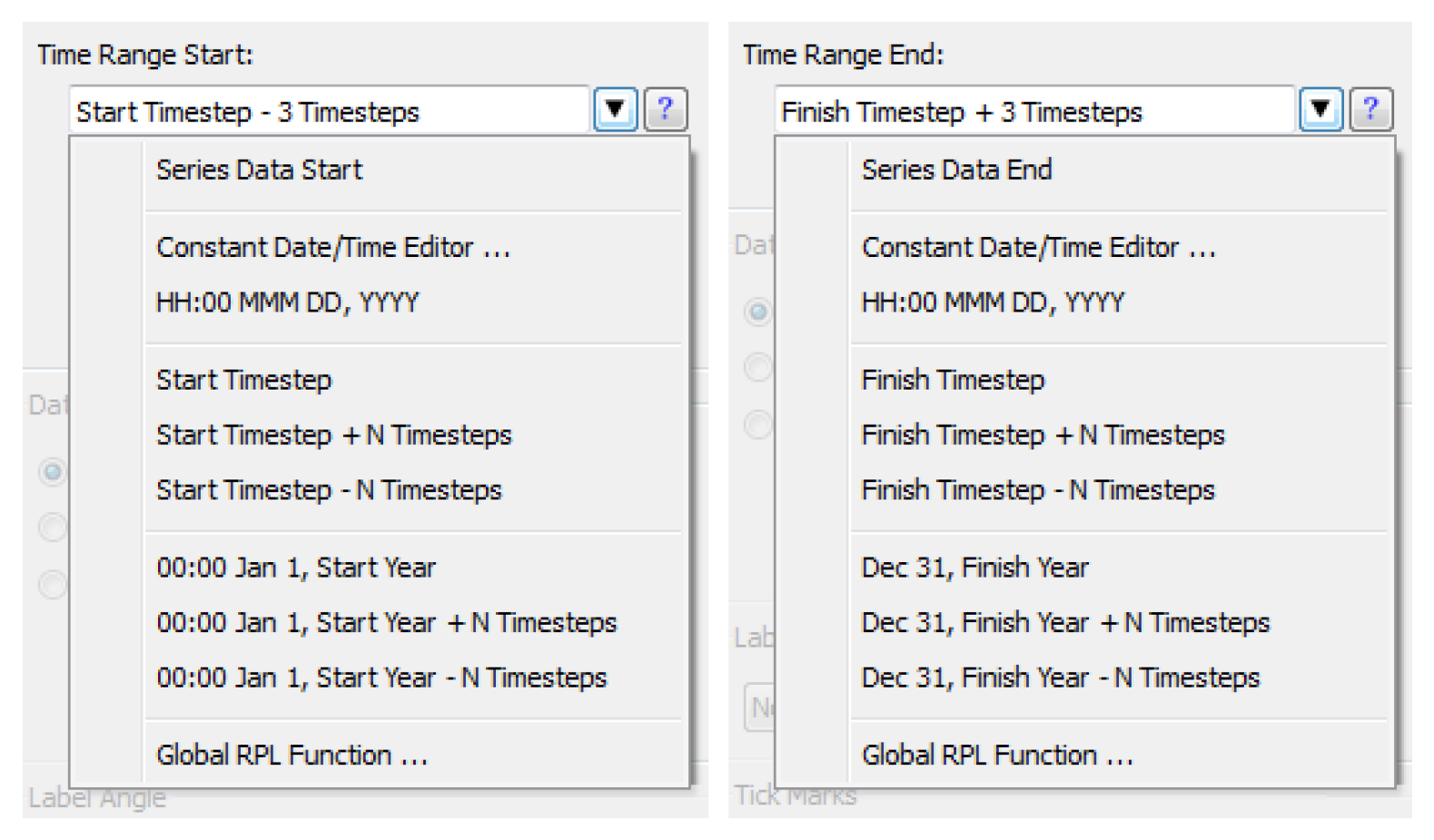Open Global RPL Function in start menu
The image size is (1434, 840).
coord(292,756)
